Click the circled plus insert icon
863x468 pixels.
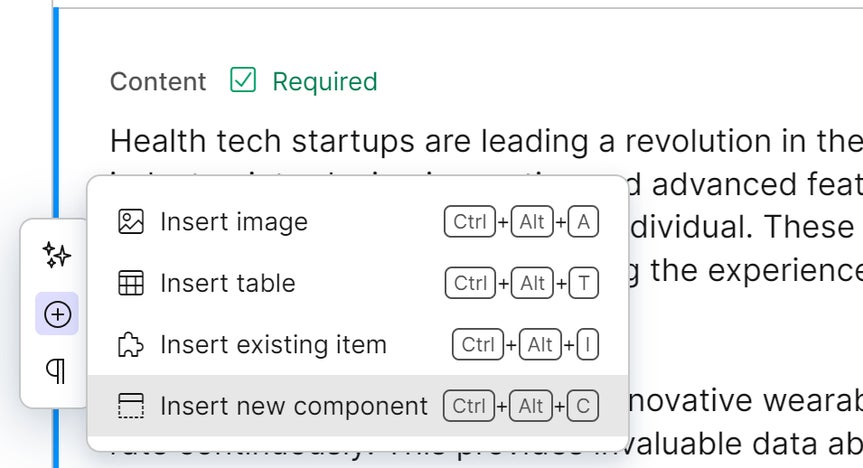57,314
